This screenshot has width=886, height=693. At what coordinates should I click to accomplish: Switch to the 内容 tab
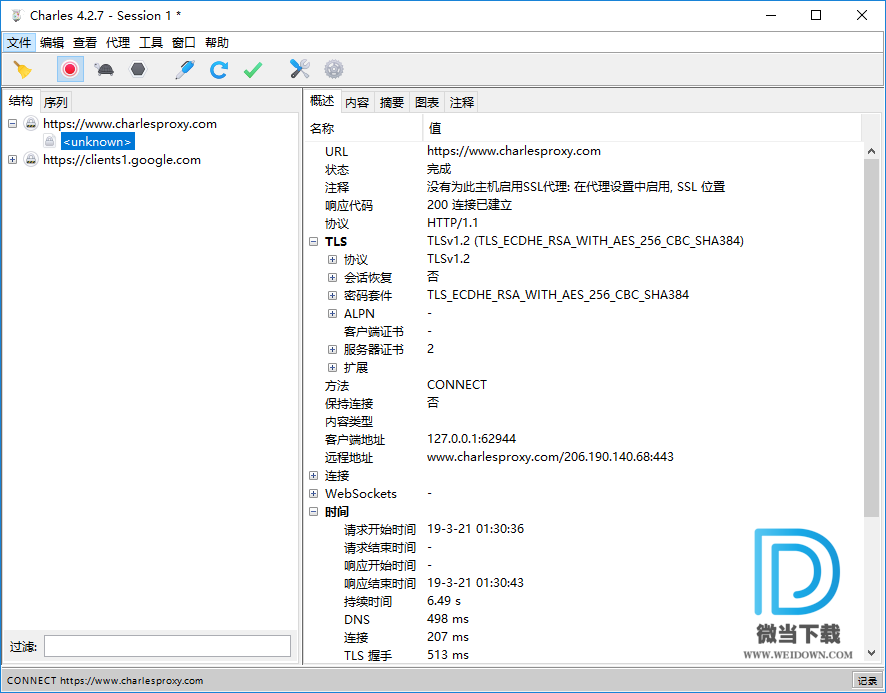pyautogui.click(x=357, y=102)
